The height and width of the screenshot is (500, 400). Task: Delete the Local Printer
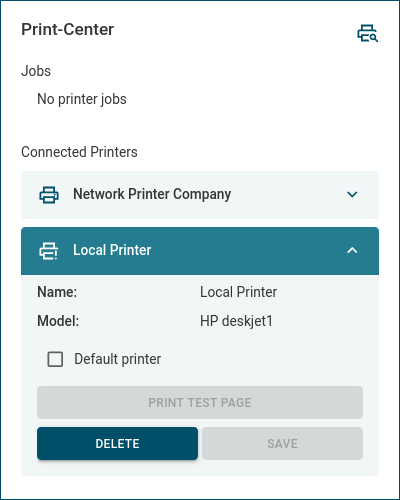[117, 444]
